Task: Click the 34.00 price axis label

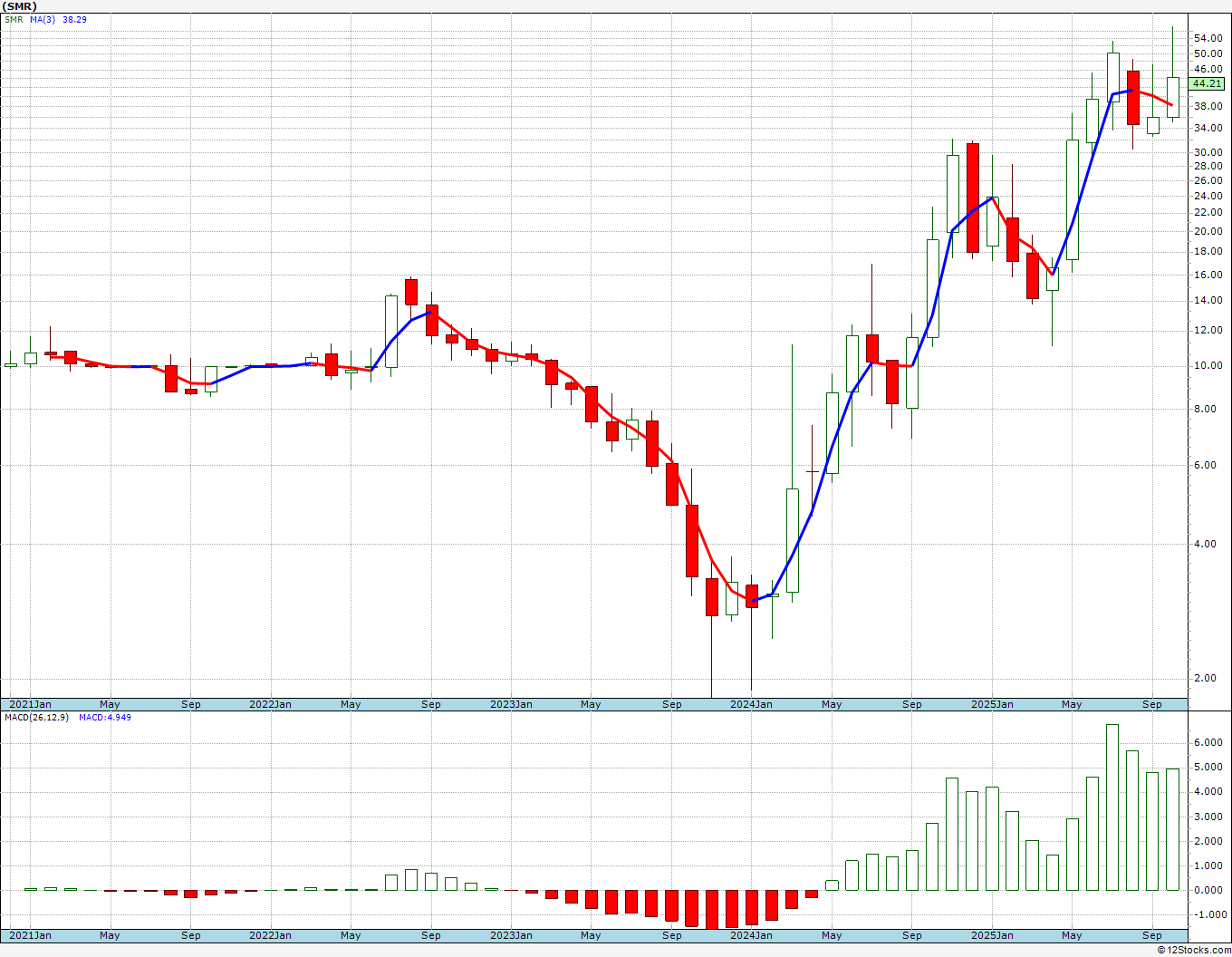Action: pyautogui.click(x=1208, y=128)
